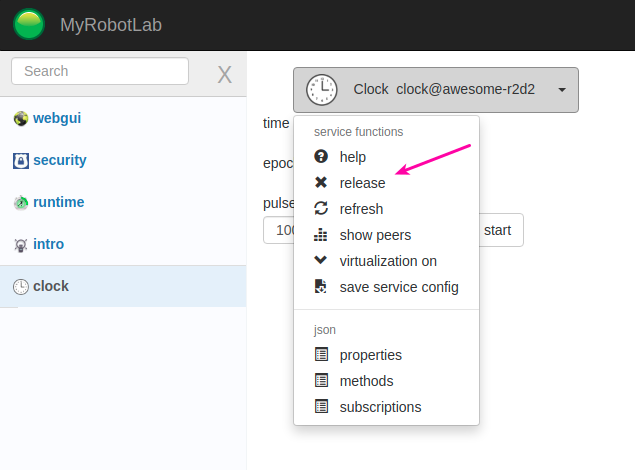Click the json section header label

pos(324,330)
